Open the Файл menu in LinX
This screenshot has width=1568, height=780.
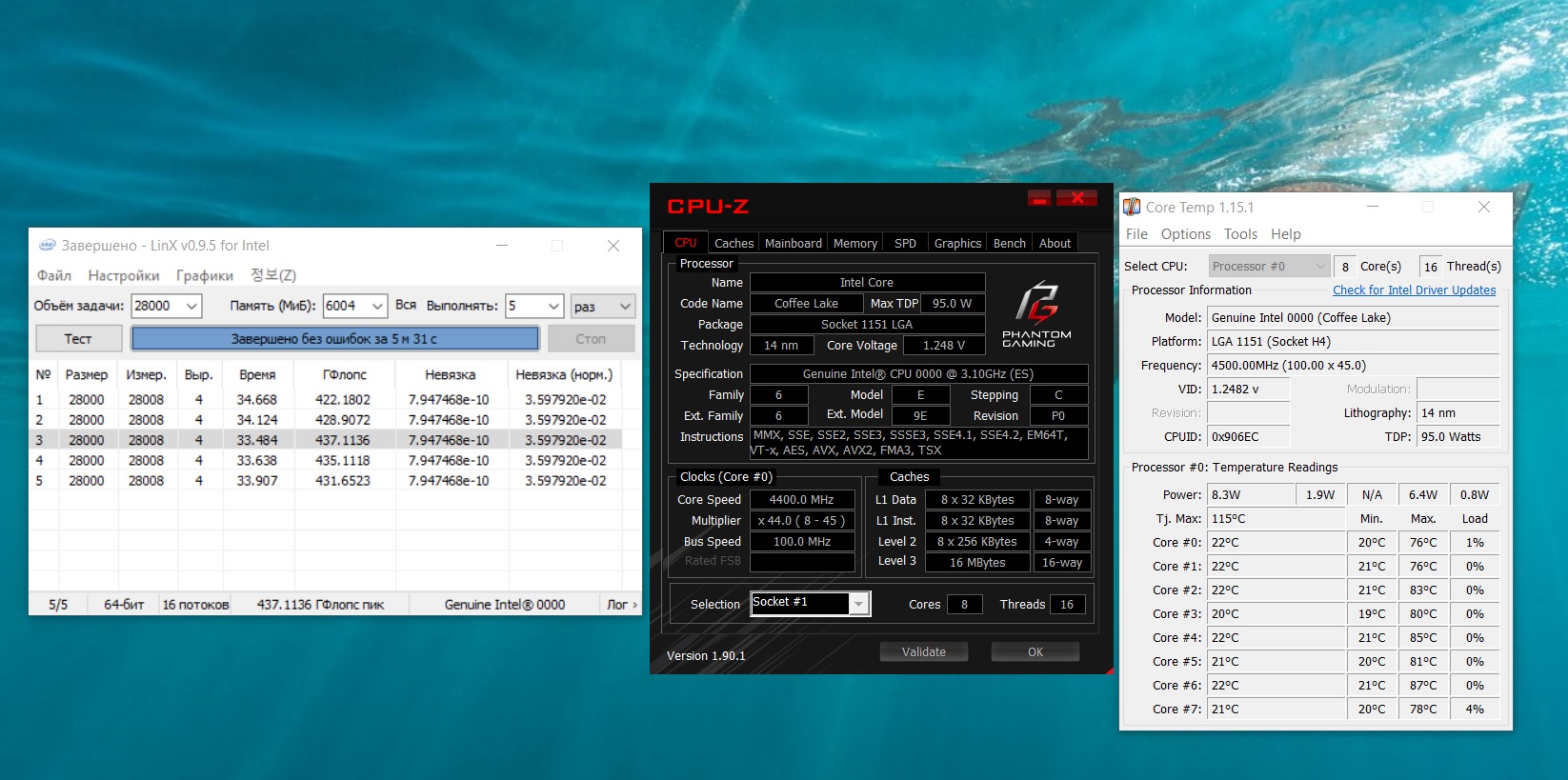[x=54, y=275]
